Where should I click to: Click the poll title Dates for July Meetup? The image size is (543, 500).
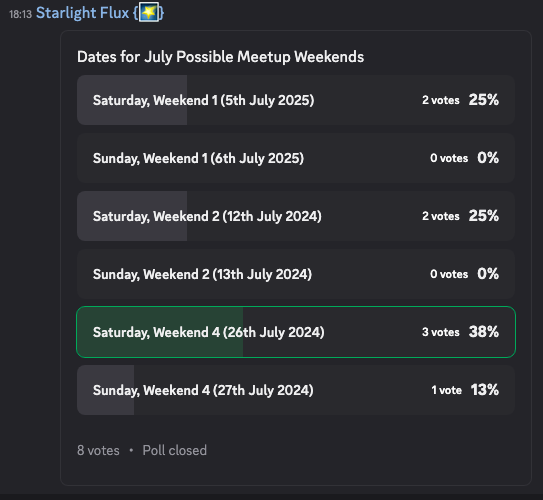tap(220, 57)
